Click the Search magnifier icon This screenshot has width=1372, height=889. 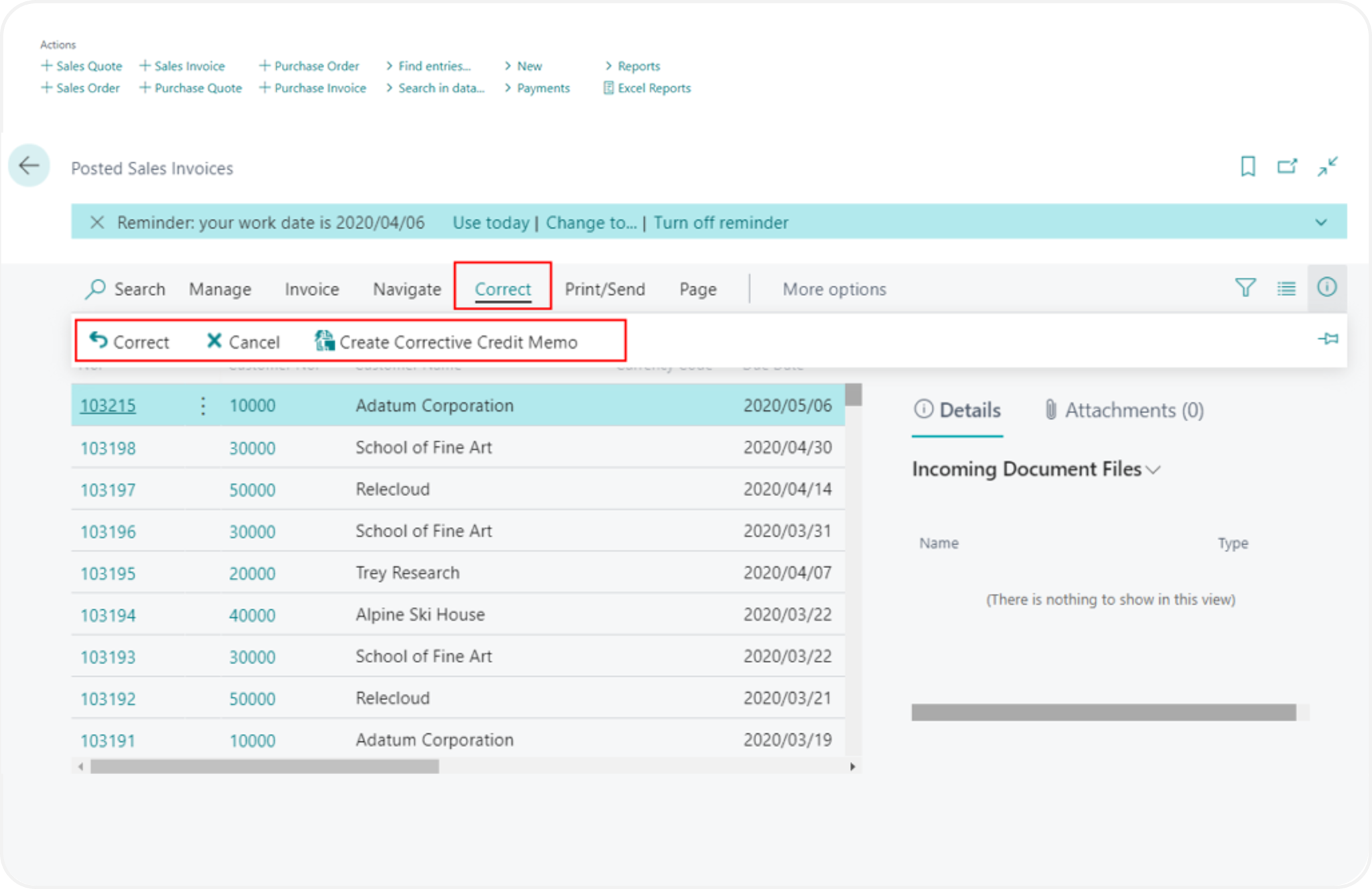click(x=95, y=288)
